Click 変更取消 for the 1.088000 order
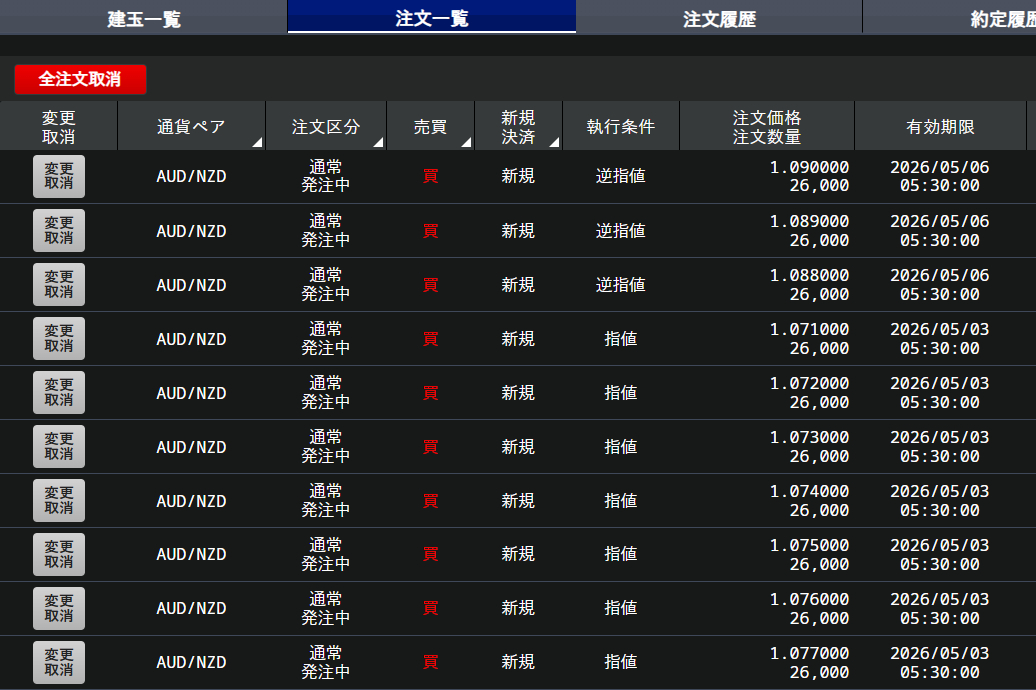 pos(59,285)
